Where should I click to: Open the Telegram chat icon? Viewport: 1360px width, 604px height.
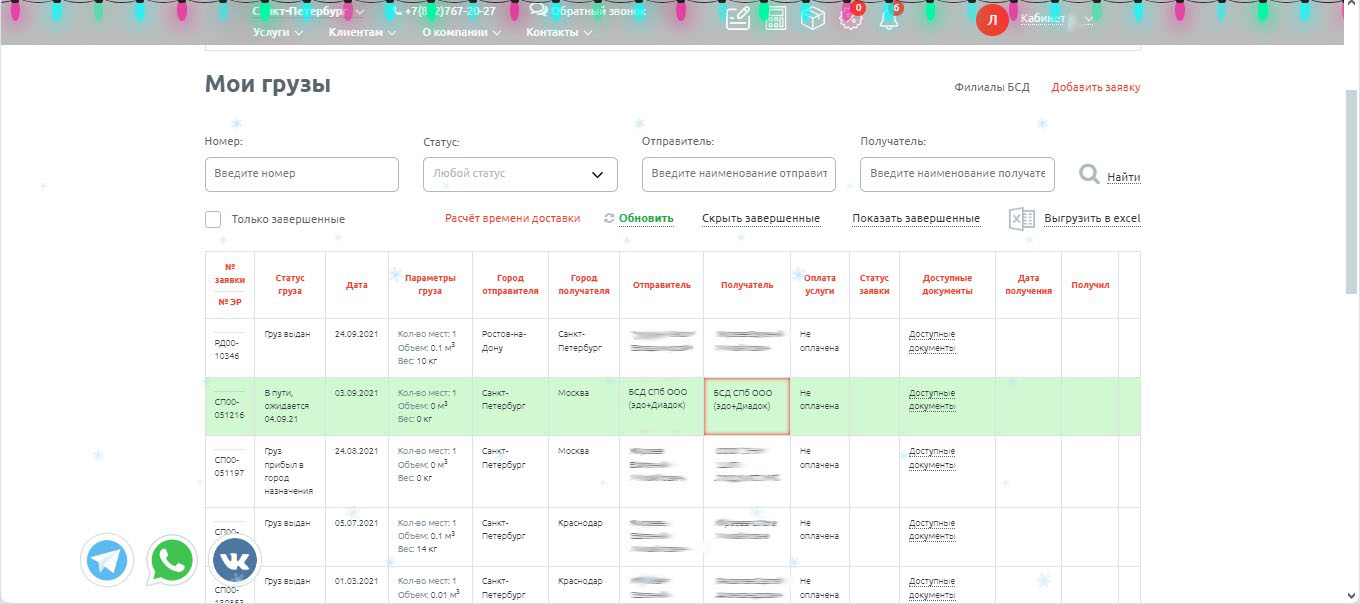point(106,560)
